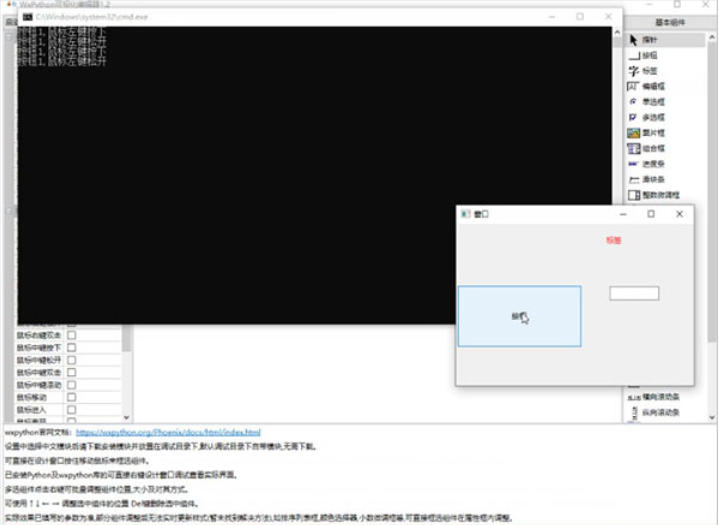Maximize the 窗口 preview window
Viewport: 719px width, 525px height.
pyautogui.click(x=651, y=214)
